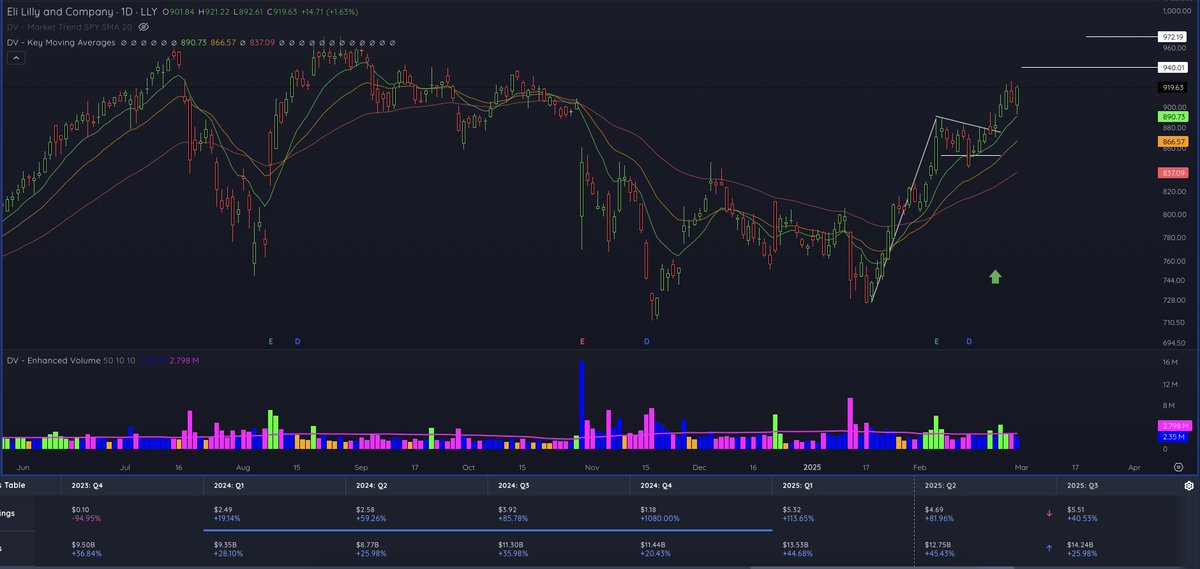This screenshot has width=1200, height=569.
Task: Click the green 890.73 moving average label
Action: pos(1172,117)
